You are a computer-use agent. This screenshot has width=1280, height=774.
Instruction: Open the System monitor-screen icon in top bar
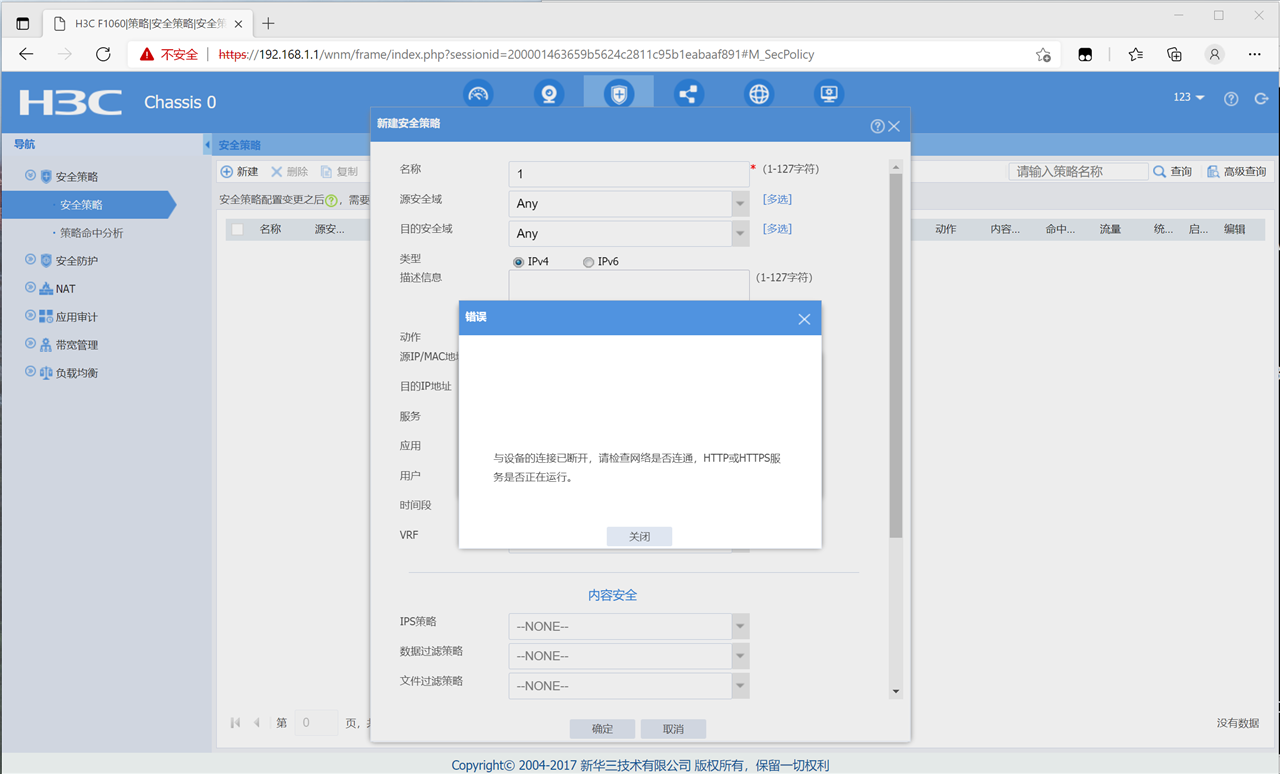click(x=829, y=94)
